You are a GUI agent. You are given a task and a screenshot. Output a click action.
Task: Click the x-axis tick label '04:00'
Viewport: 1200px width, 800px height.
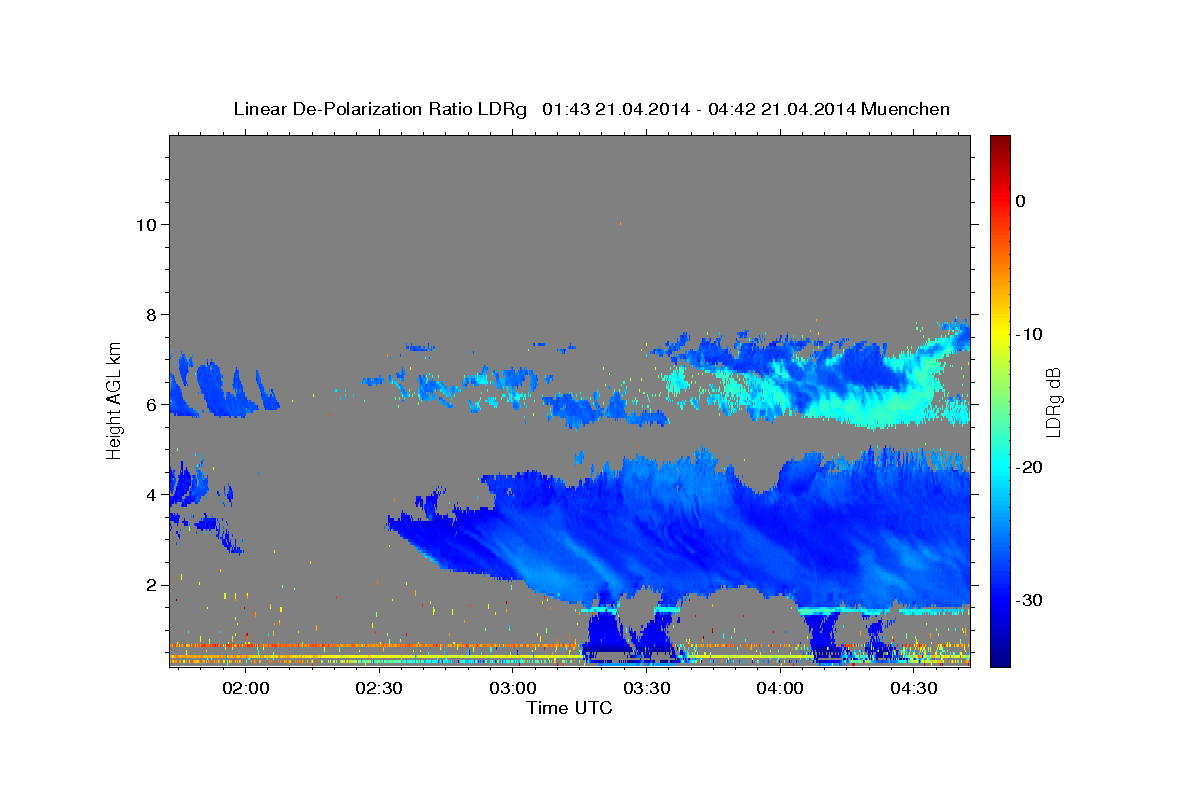(780, 688)
